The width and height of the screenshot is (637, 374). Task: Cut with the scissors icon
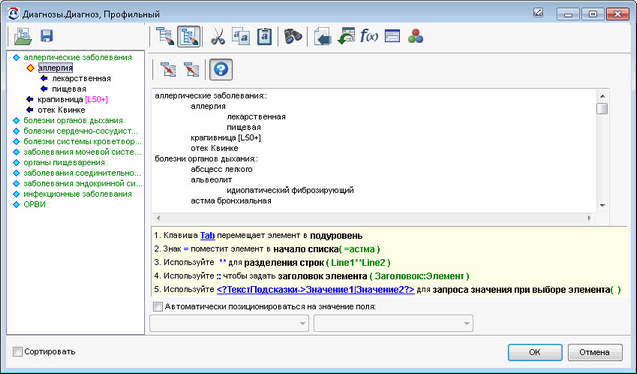[218, 37]
